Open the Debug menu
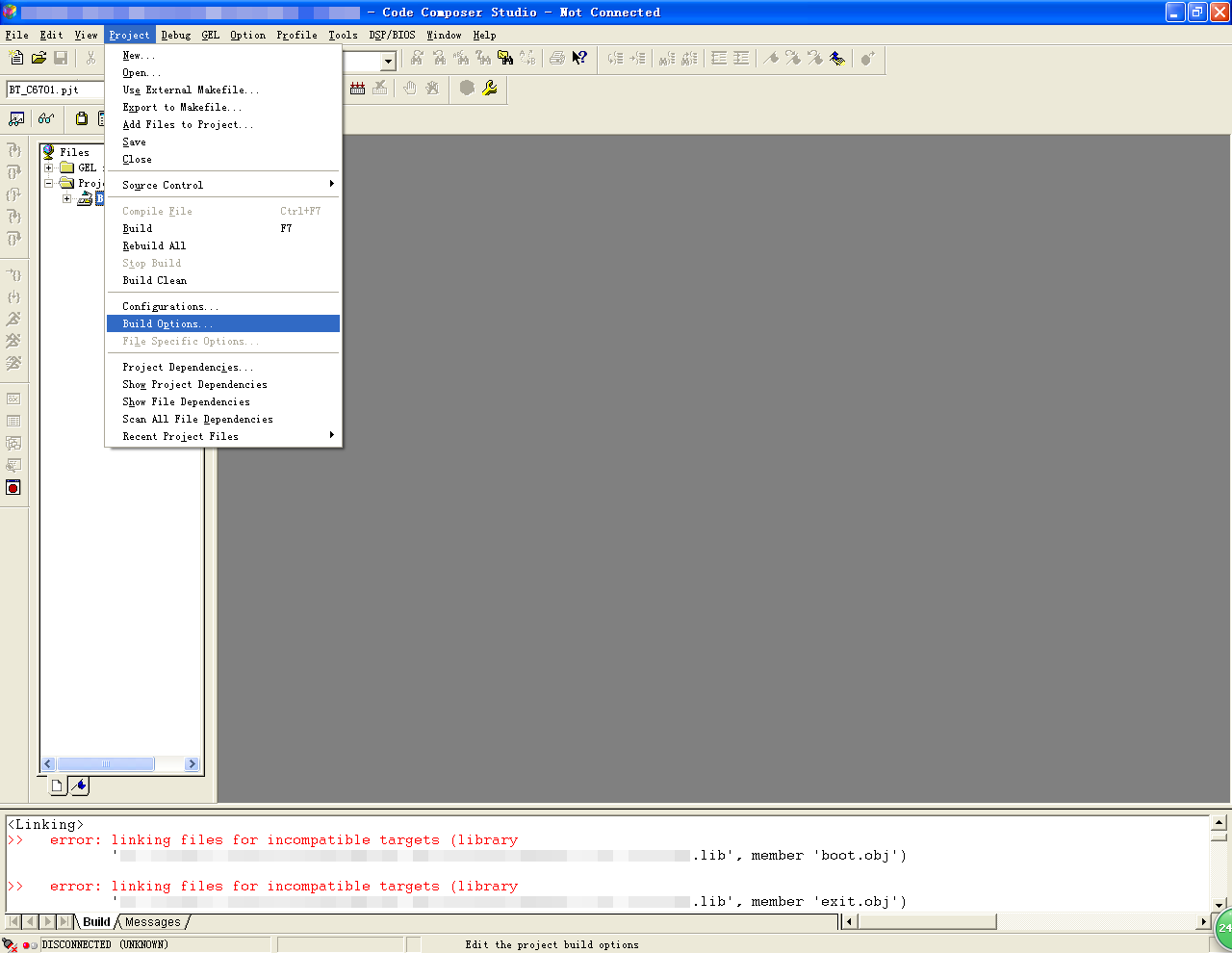Image resolution: width=1232 pixels, height=953 pixels. click(176, 35)
